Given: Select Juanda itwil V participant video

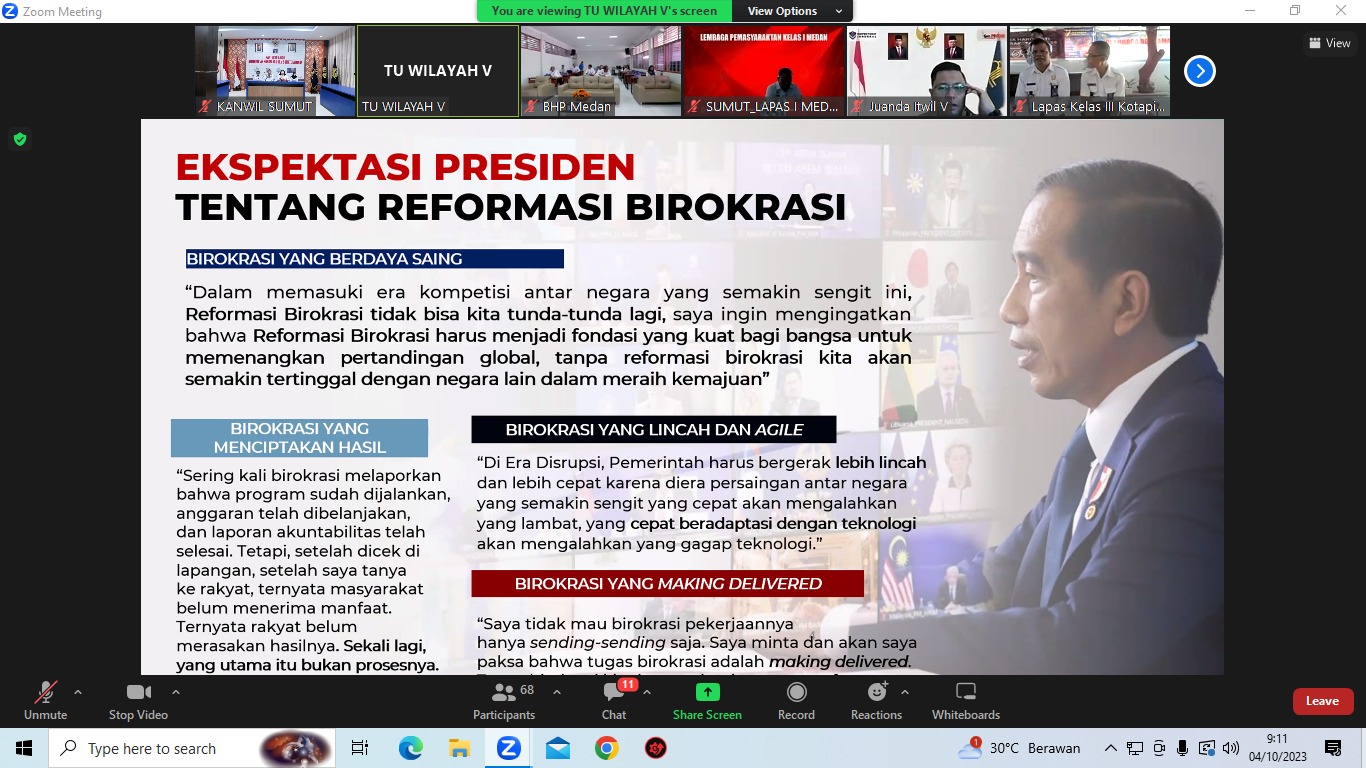Looking at the screenshot, I should (927, 71).
